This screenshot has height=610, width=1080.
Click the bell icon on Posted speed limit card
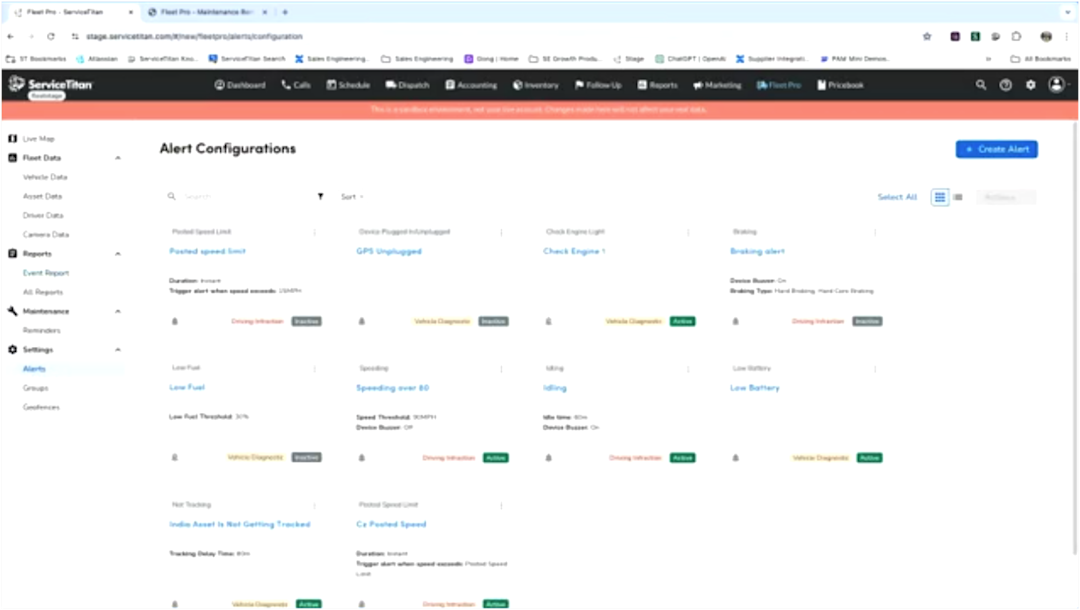pyautogui.click(x=175, y=321)
